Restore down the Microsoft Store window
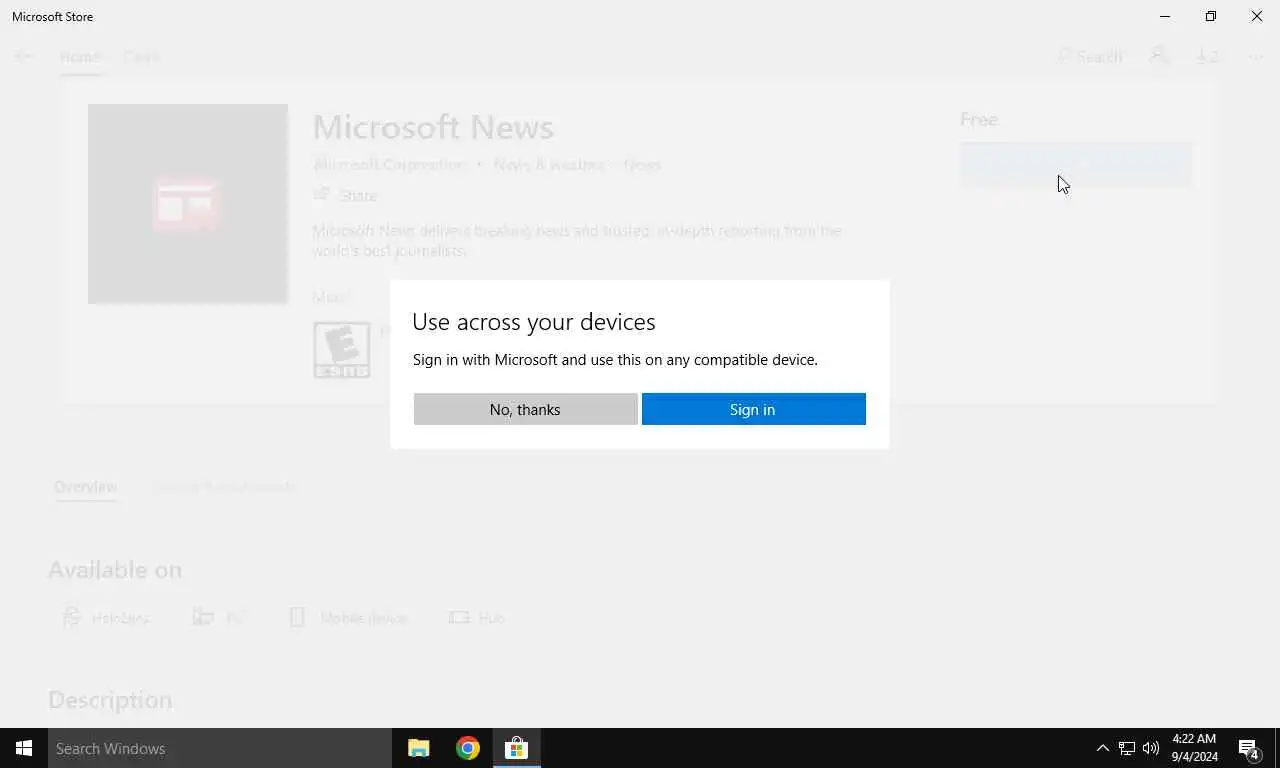The width and height of the screenshot is (1280, 768). [x=1211, y=16]
